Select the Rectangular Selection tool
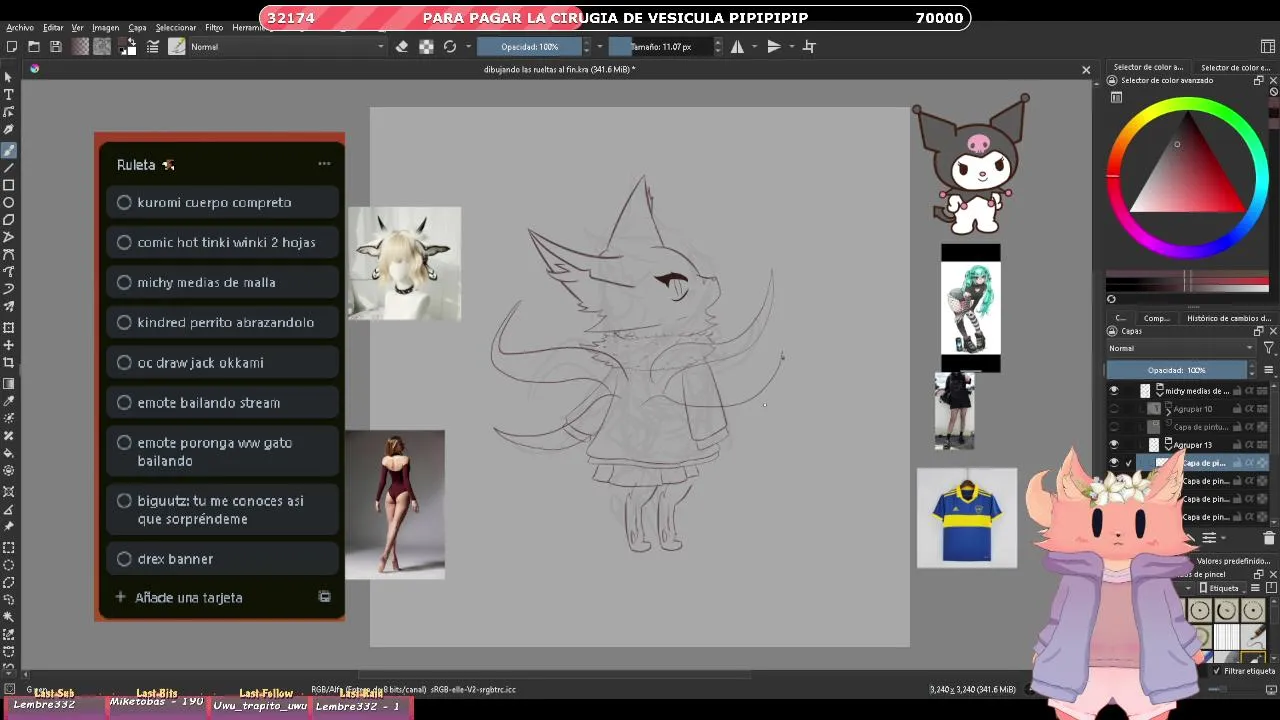Viewport: 1280px width, 720px height. [x=9, y=547]
